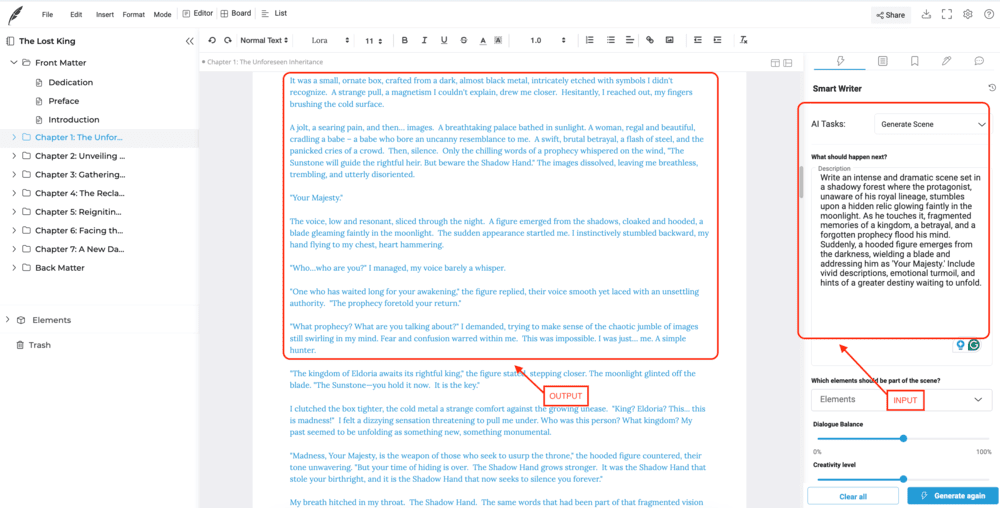Switch to the bookmark panel tab

click(x=915, y=61)
